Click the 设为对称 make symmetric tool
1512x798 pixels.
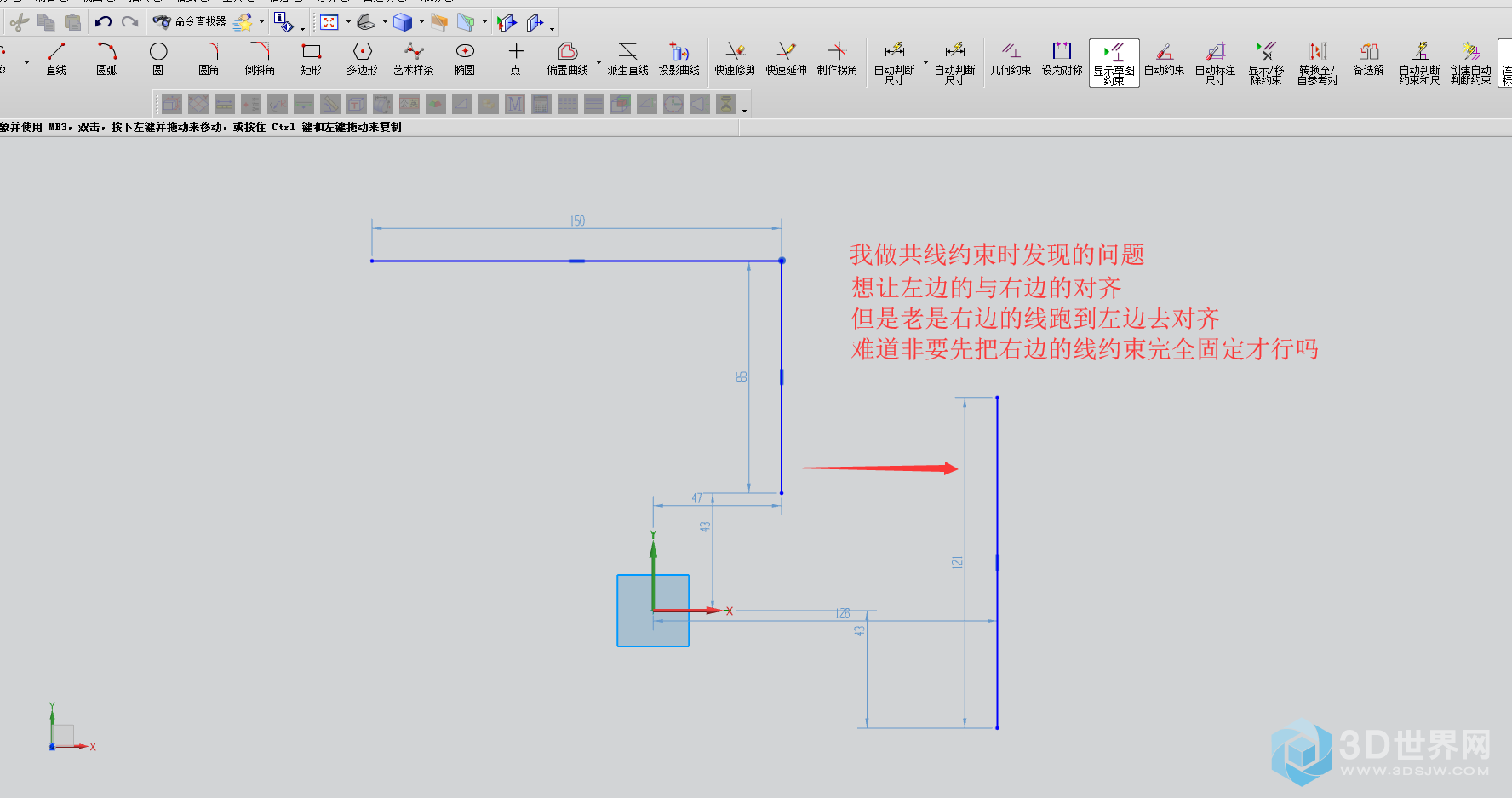pyautogui.click(x=1062, y=60)
